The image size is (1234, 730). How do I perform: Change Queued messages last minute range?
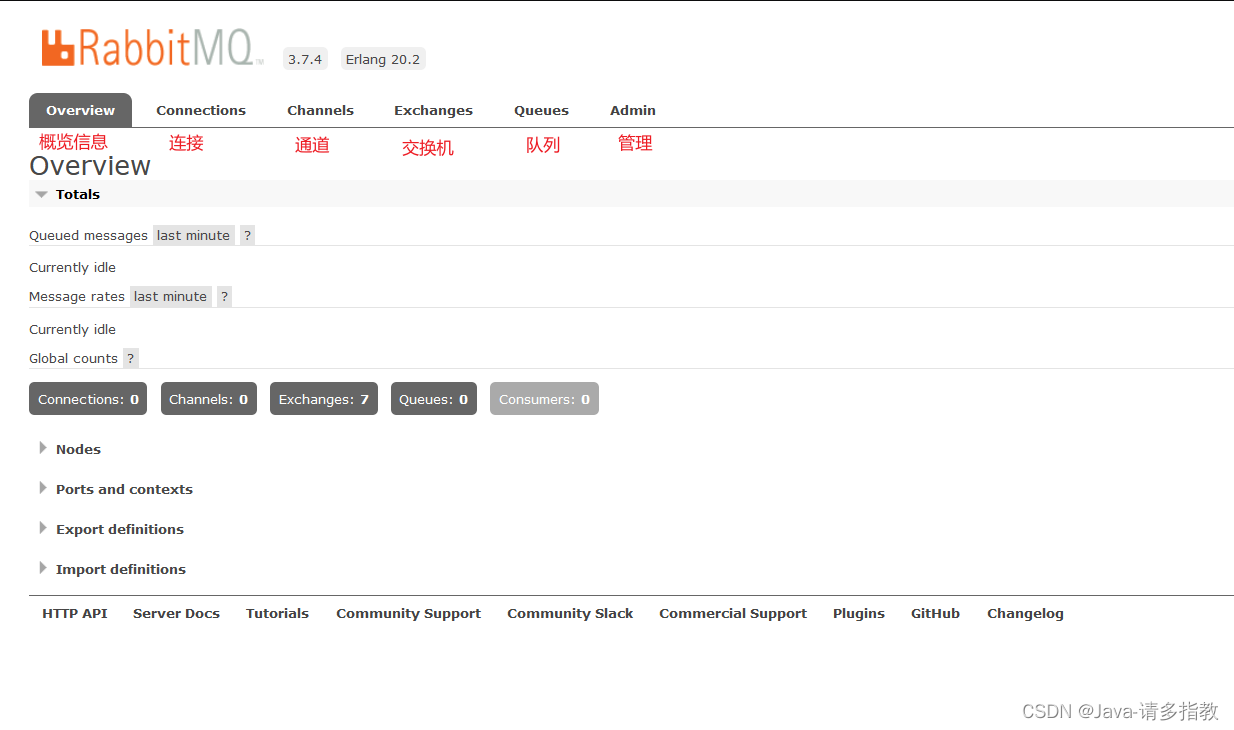[x=193, y=235]
